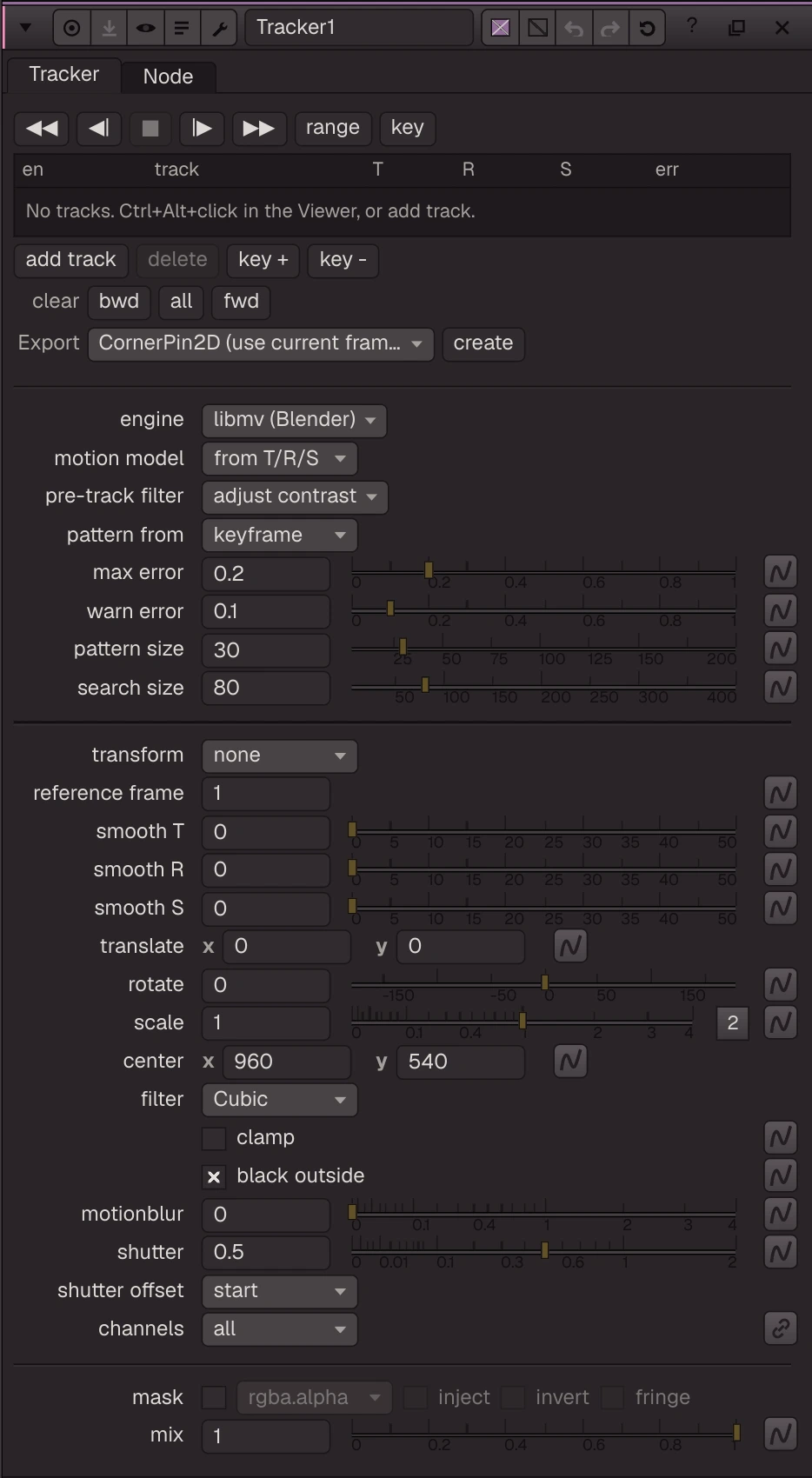Click the search size slider handle
Screen dimensions: 812x1478
click(425, 685)
